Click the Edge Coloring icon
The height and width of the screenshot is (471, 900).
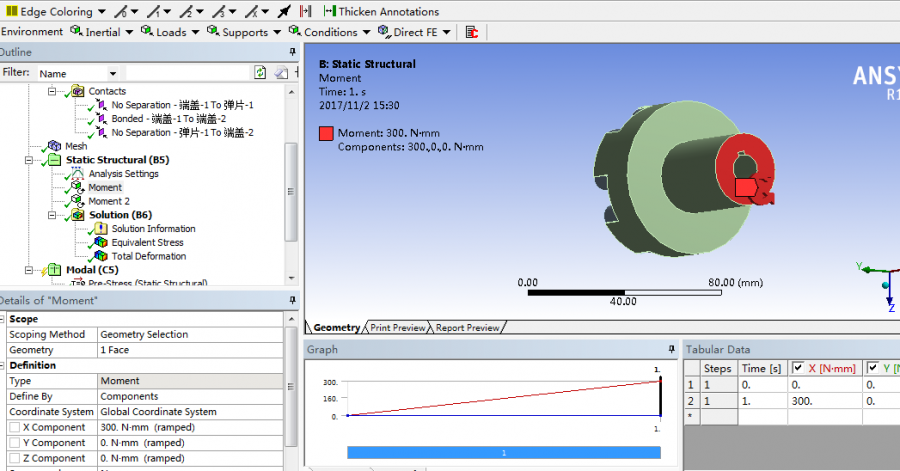coord(10,12)
